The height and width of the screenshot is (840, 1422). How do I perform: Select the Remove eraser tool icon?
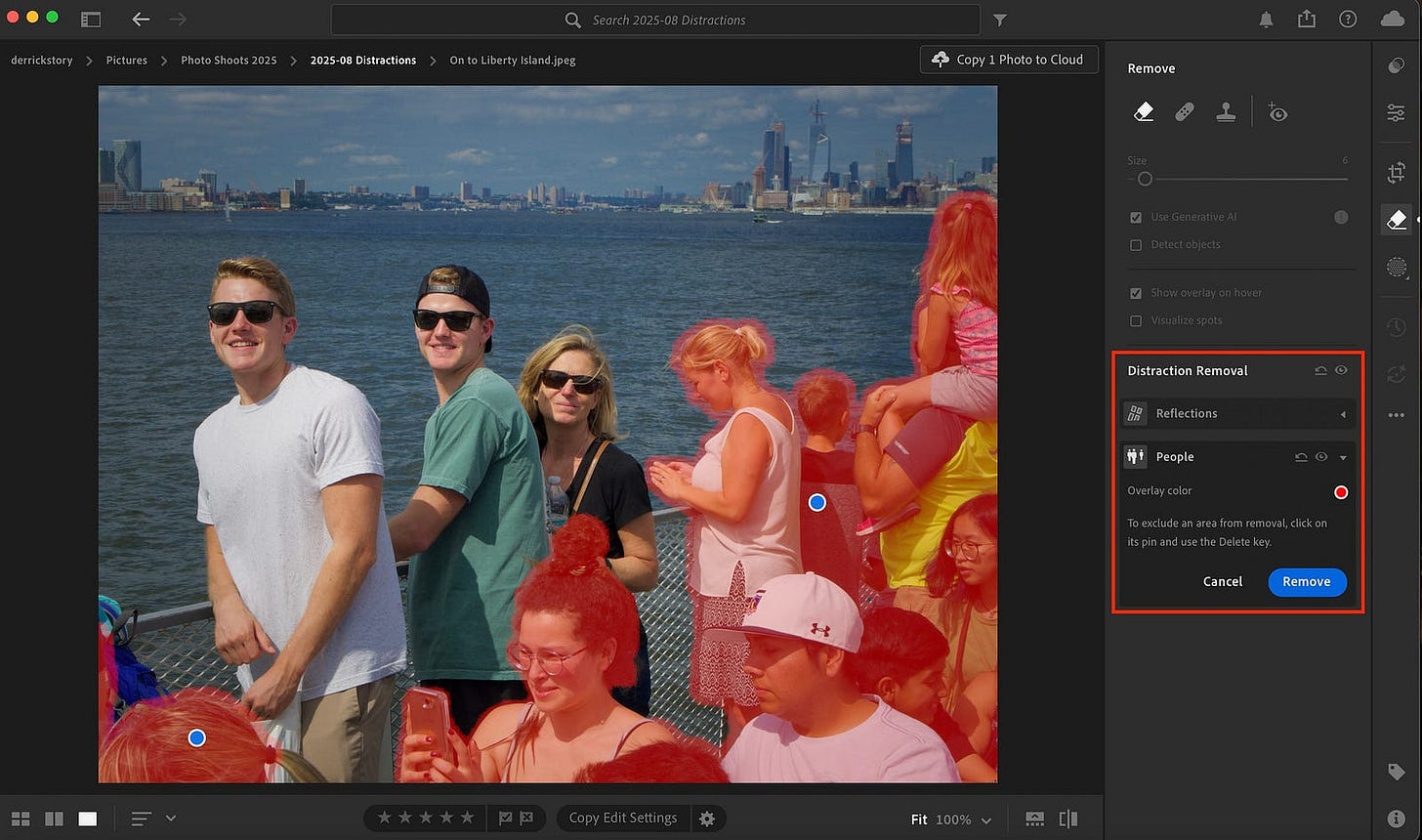(x=1144, y=112)
